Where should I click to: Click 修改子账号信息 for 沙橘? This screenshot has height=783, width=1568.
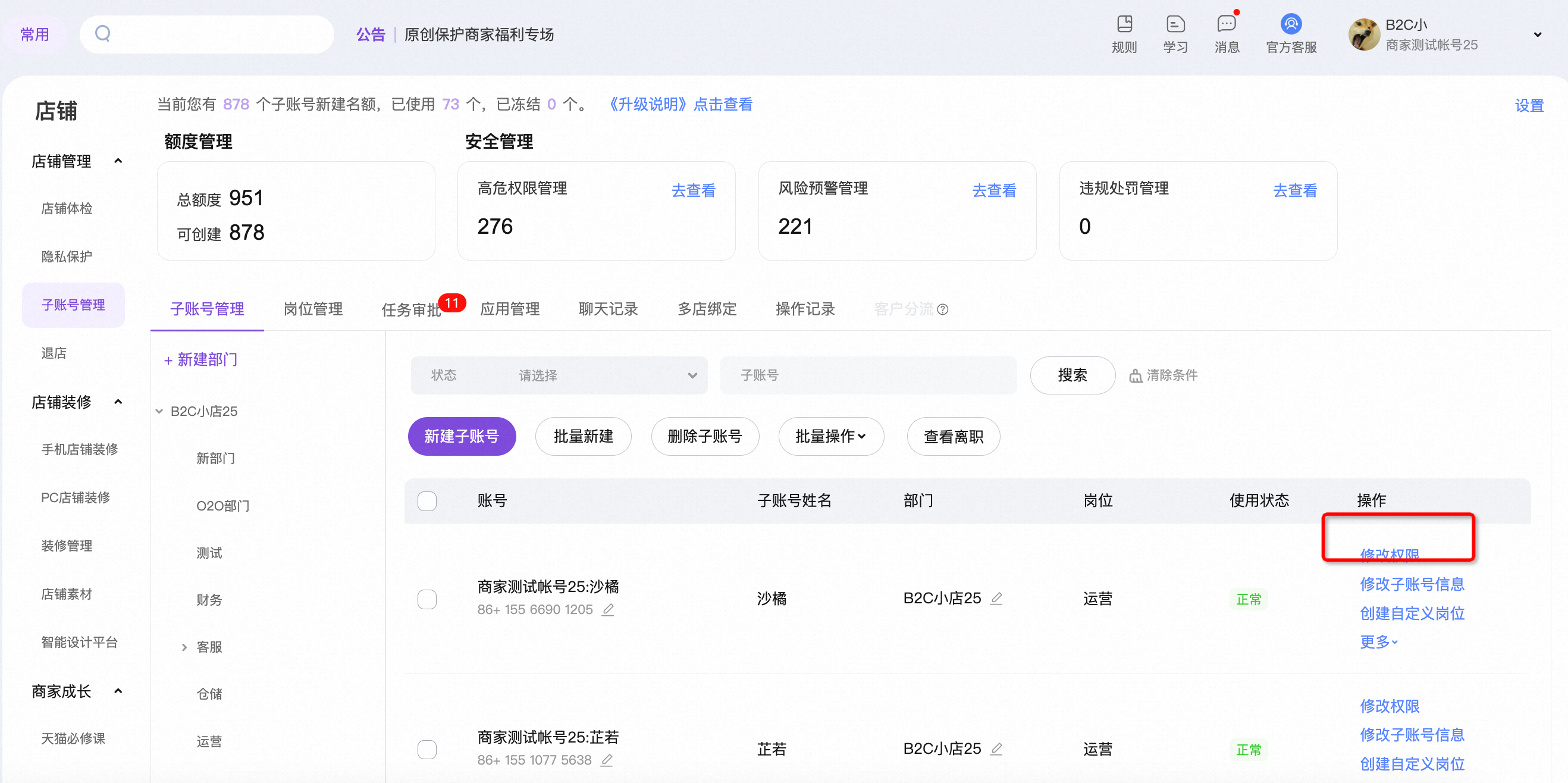[1412, 584]
